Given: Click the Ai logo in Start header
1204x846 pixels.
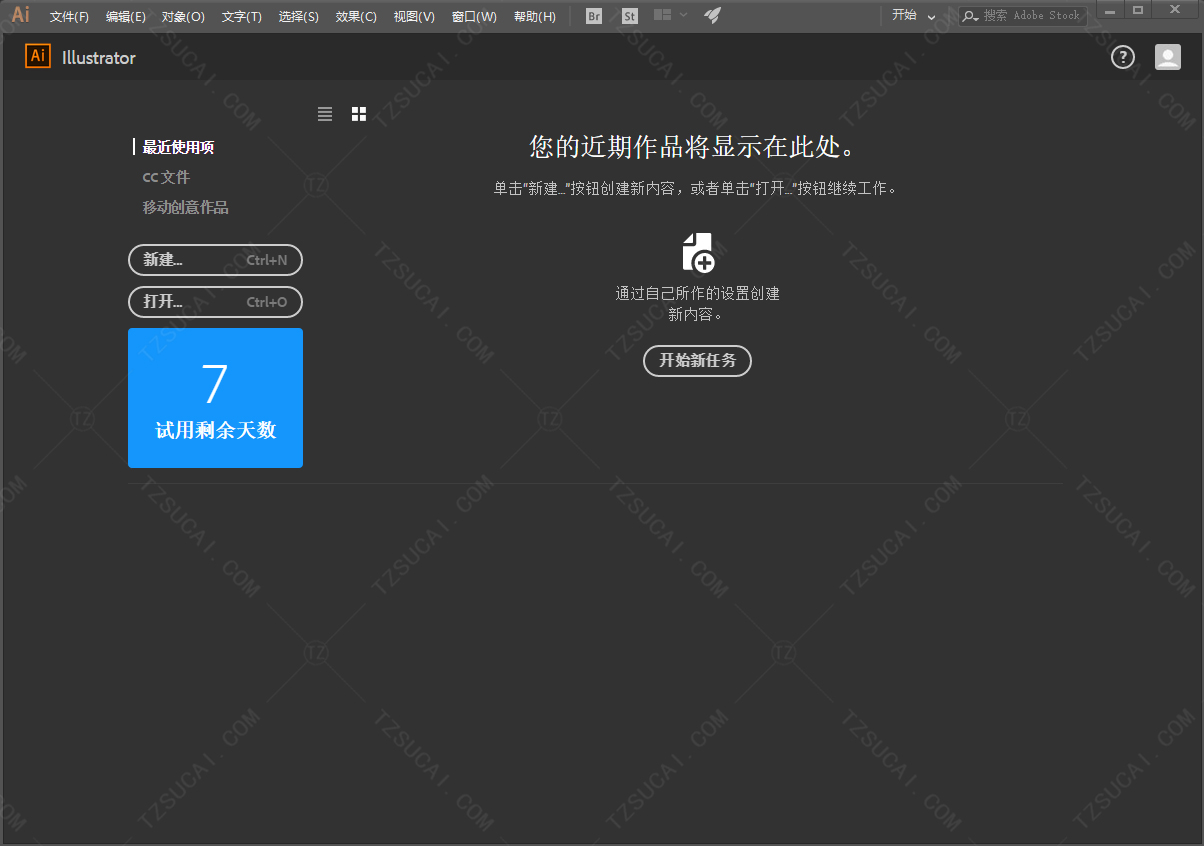Looking at the screenshot, I should pos(38,56).
